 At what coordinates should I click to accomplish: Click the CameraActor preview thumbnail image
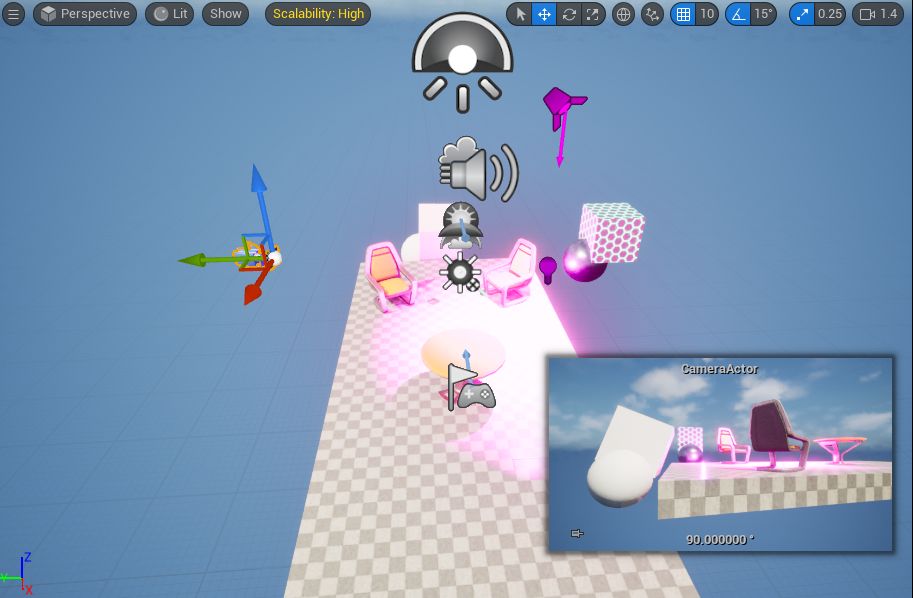click(721, 454)
